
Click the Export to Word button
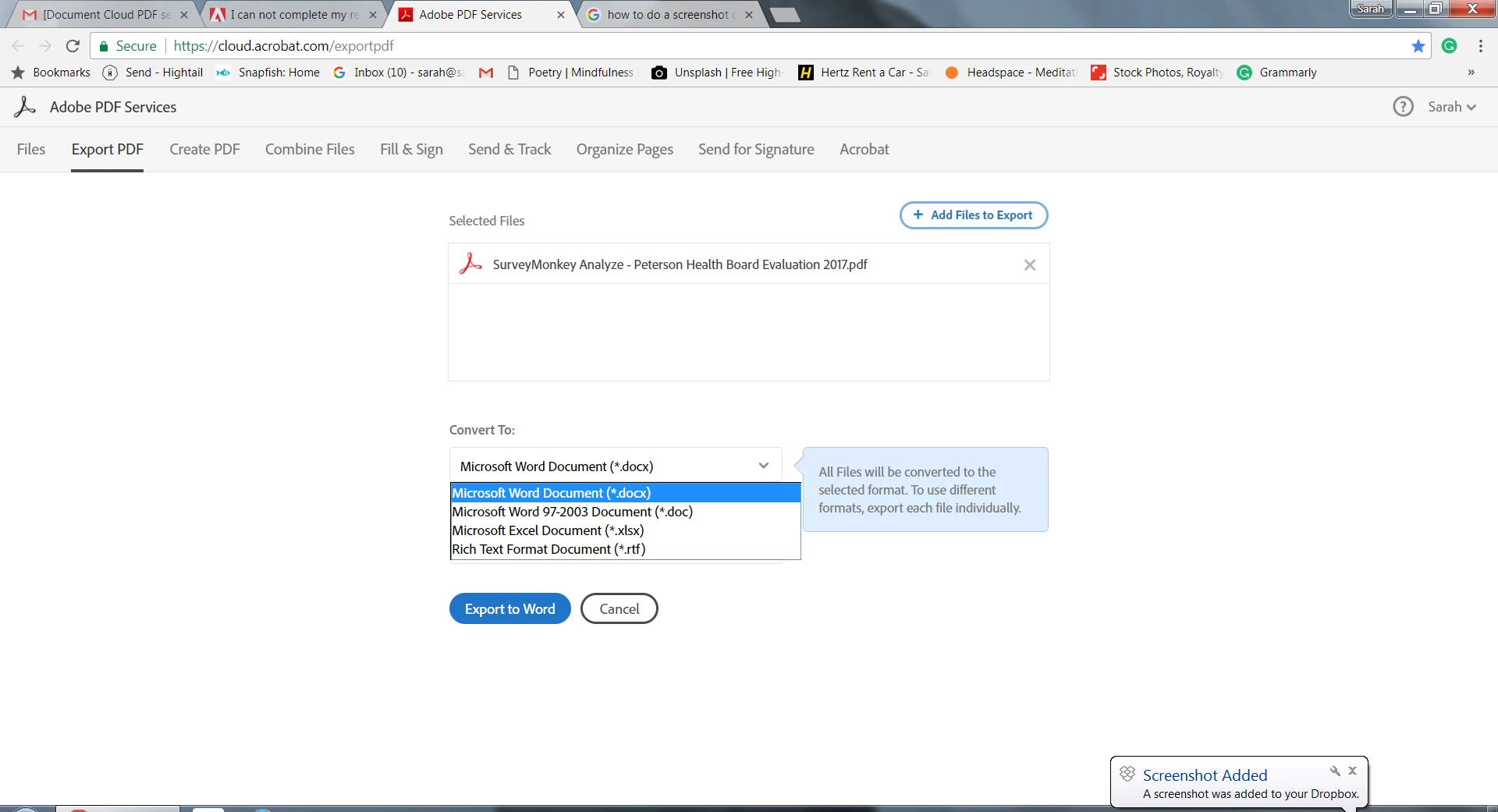click(x=510, y=608)
